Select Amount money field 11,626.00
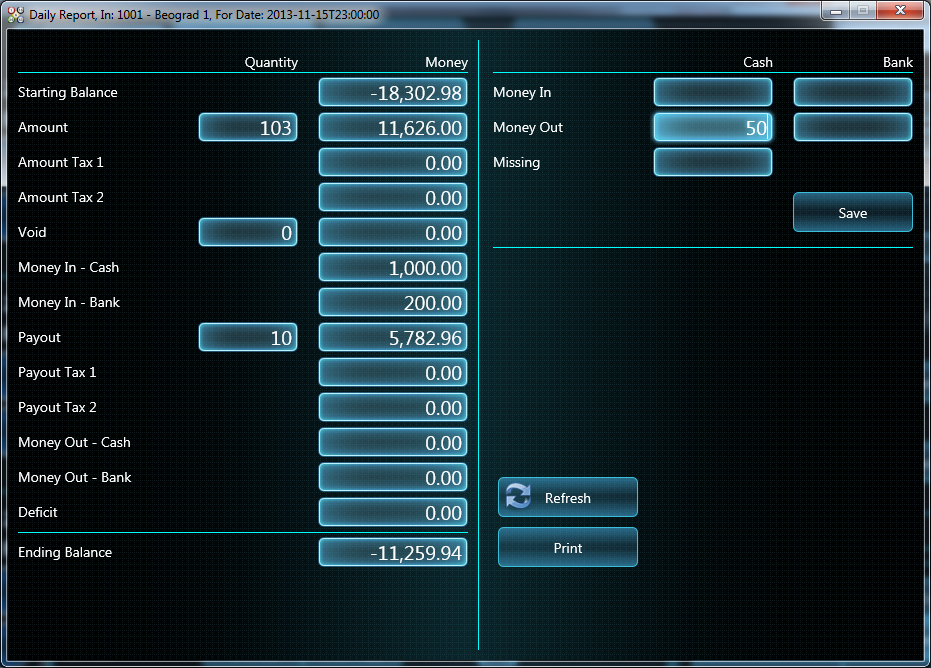Image resolution: width=931 pixels, height=668 pixels. coord(393,128)
